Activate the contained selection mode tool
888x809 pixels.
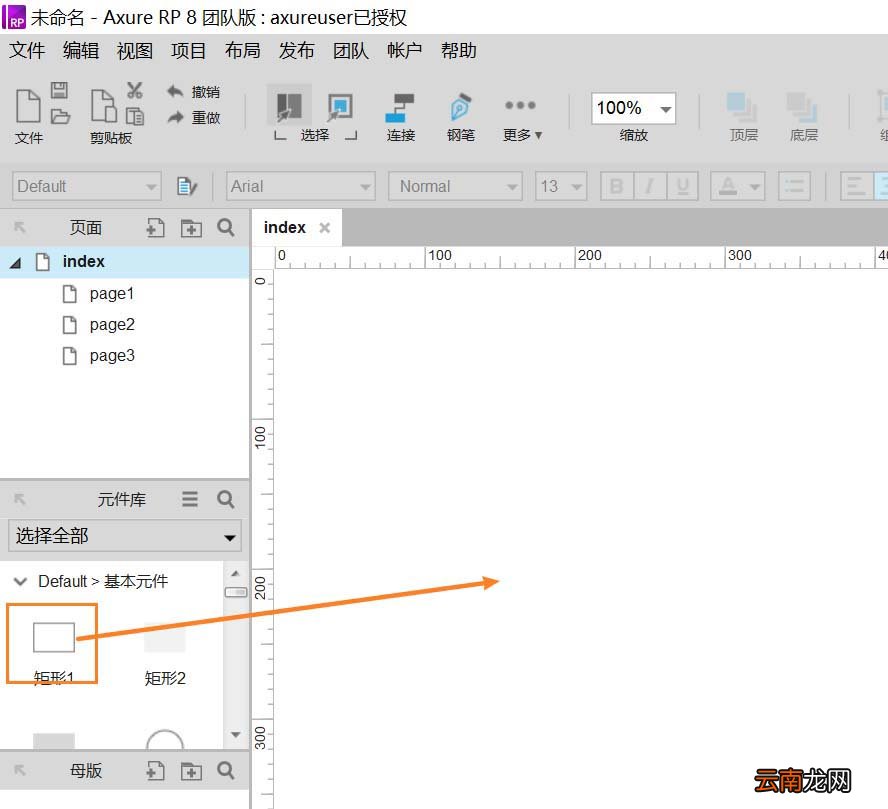340,106
